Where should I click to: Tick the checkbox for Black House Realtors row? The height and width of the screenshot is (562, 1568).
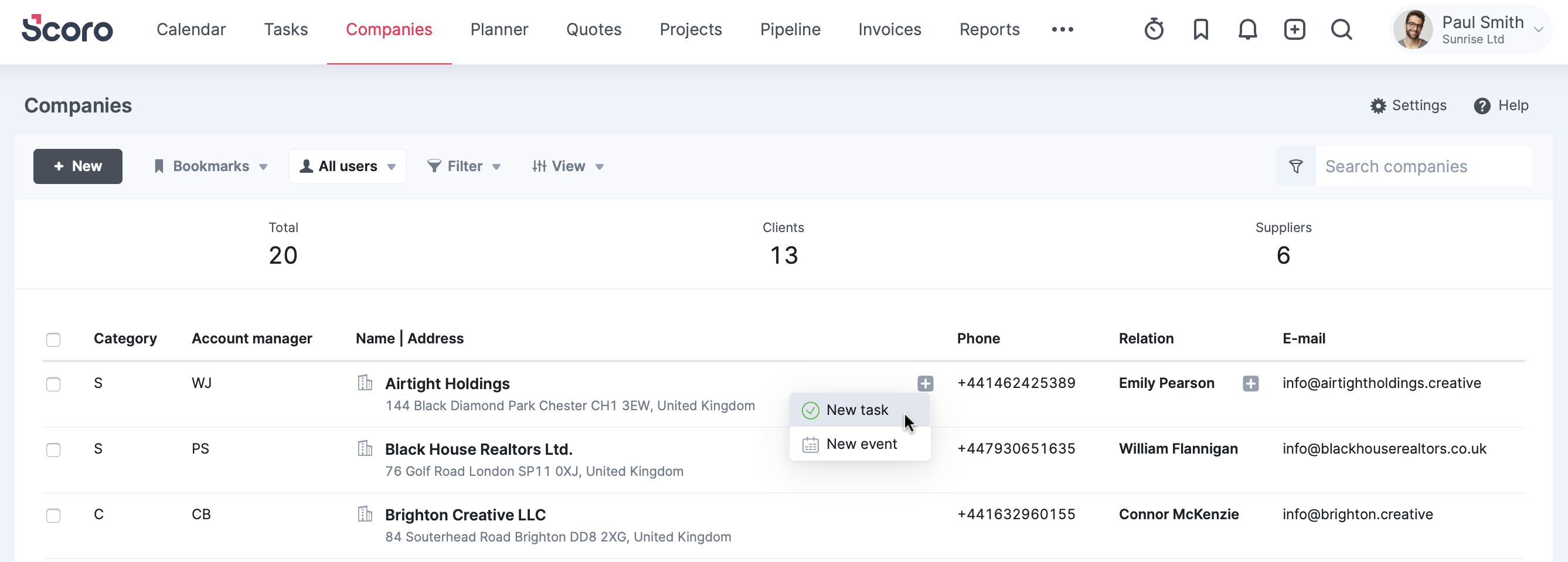pyautogui.click(x=53, y=450)
